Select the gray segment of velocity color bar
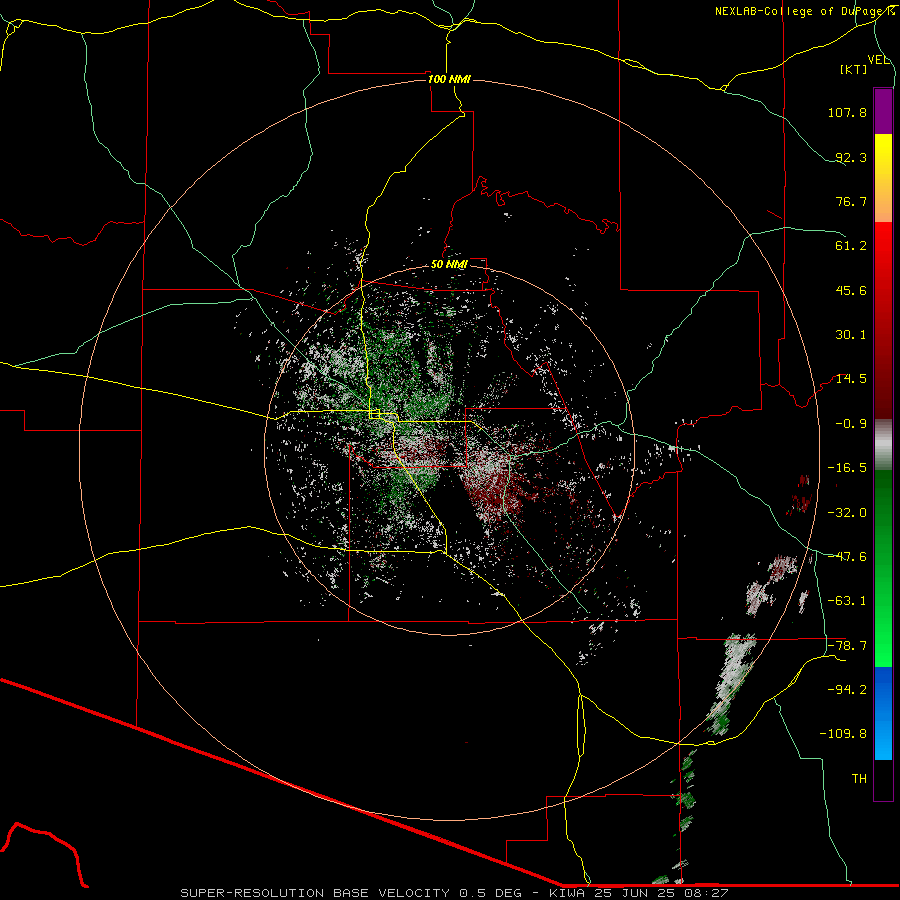 pyautogui.click(x=883, y=445)
